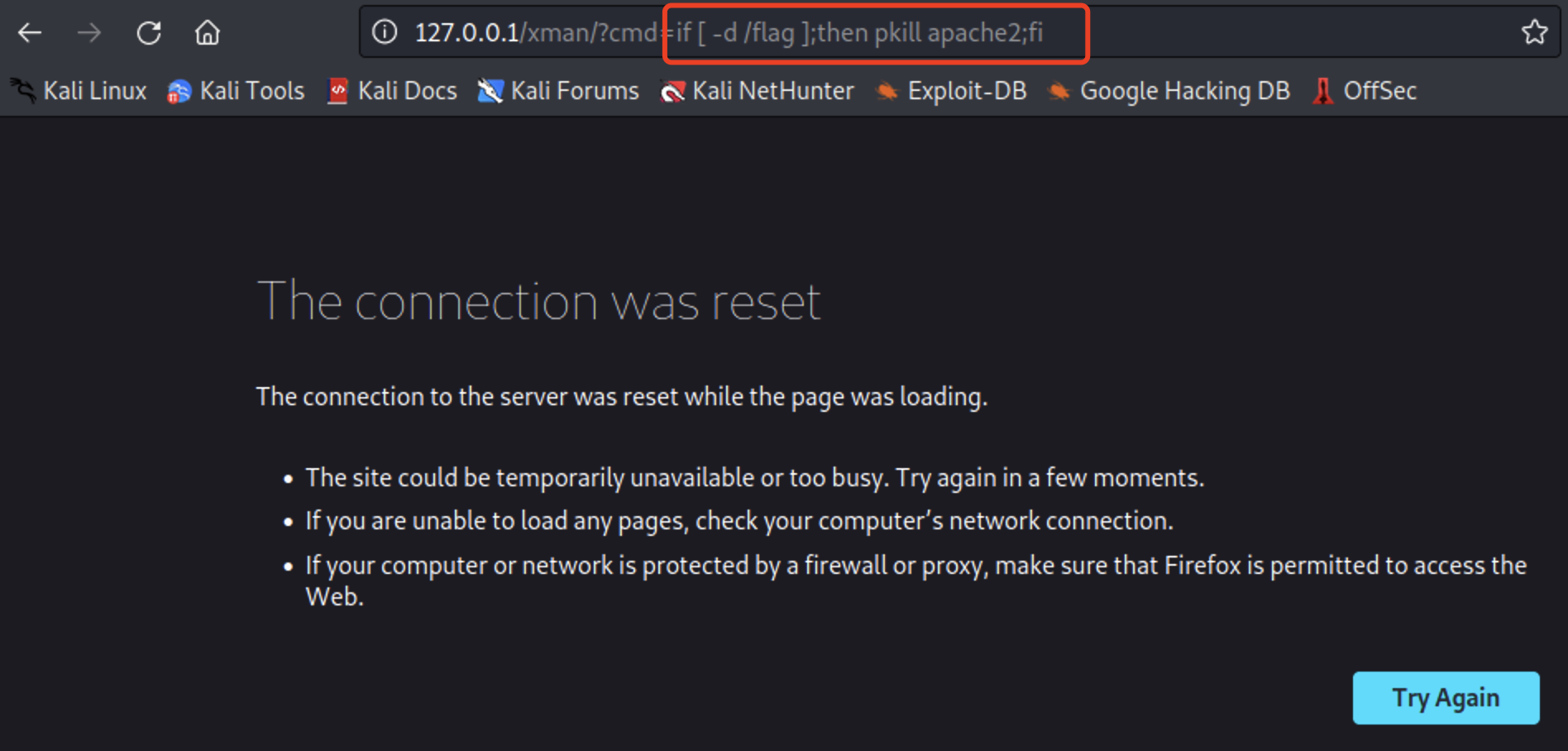Visit the Kali Forums bookmark
The width and height of the screenshot is (1568, 751).
pyautogui.click(x=559, y=91)
